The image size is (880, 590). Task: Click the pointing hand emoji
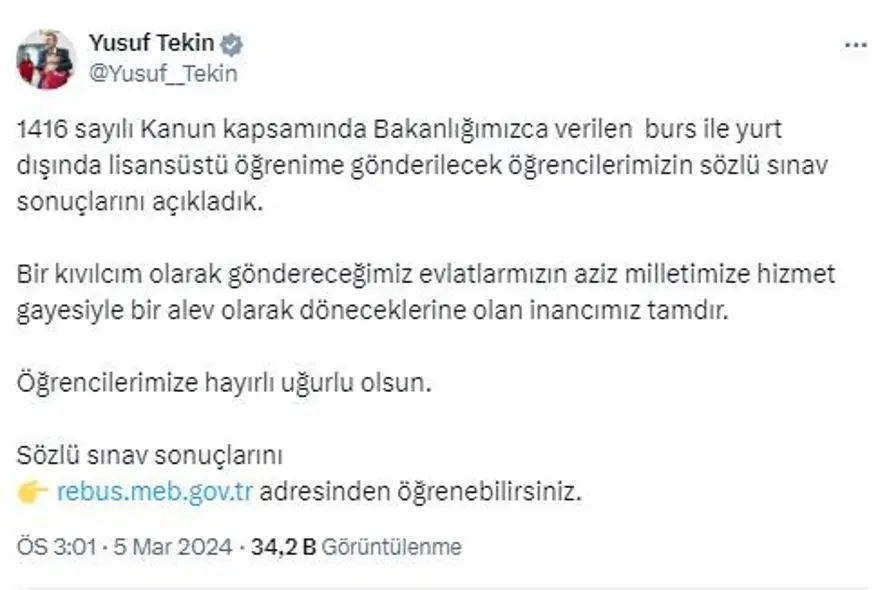pyautogui.click(x=33, y=493)
